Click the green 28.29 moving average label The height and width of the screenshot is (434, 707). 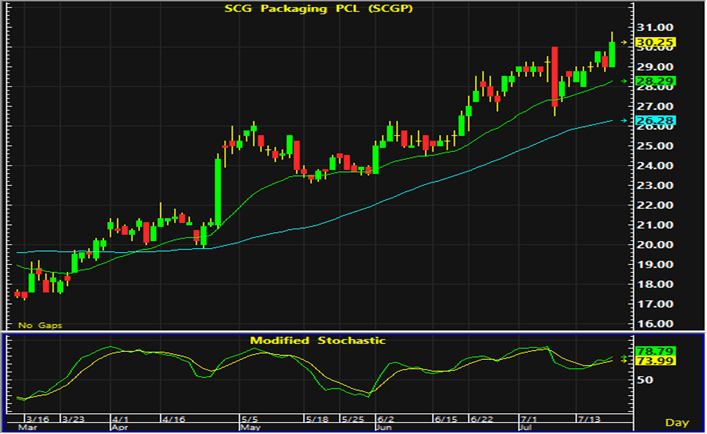click(655, 81)
